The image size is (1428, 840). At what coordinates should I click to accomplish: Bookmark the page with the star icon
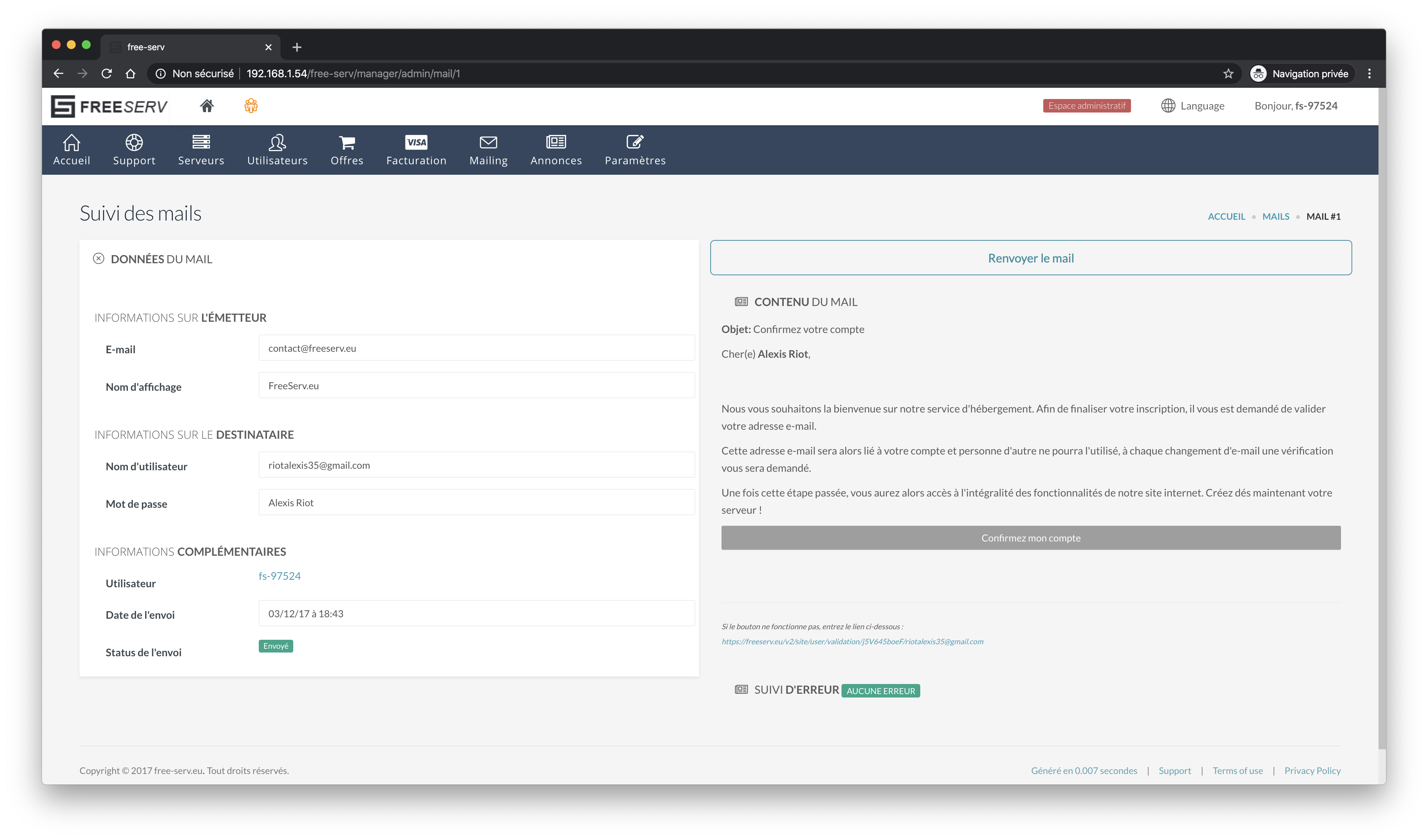pos(1228,73)
